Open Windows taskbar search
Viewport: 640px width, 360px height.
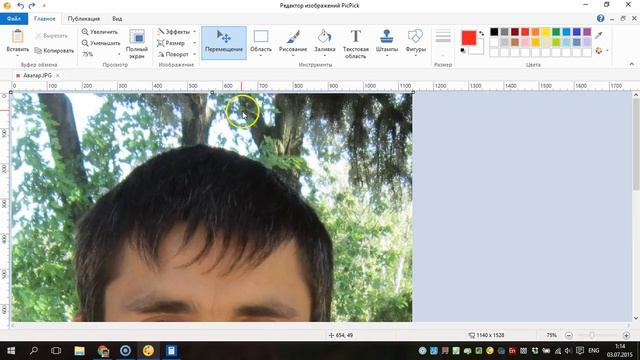click(x=34, y=351)
